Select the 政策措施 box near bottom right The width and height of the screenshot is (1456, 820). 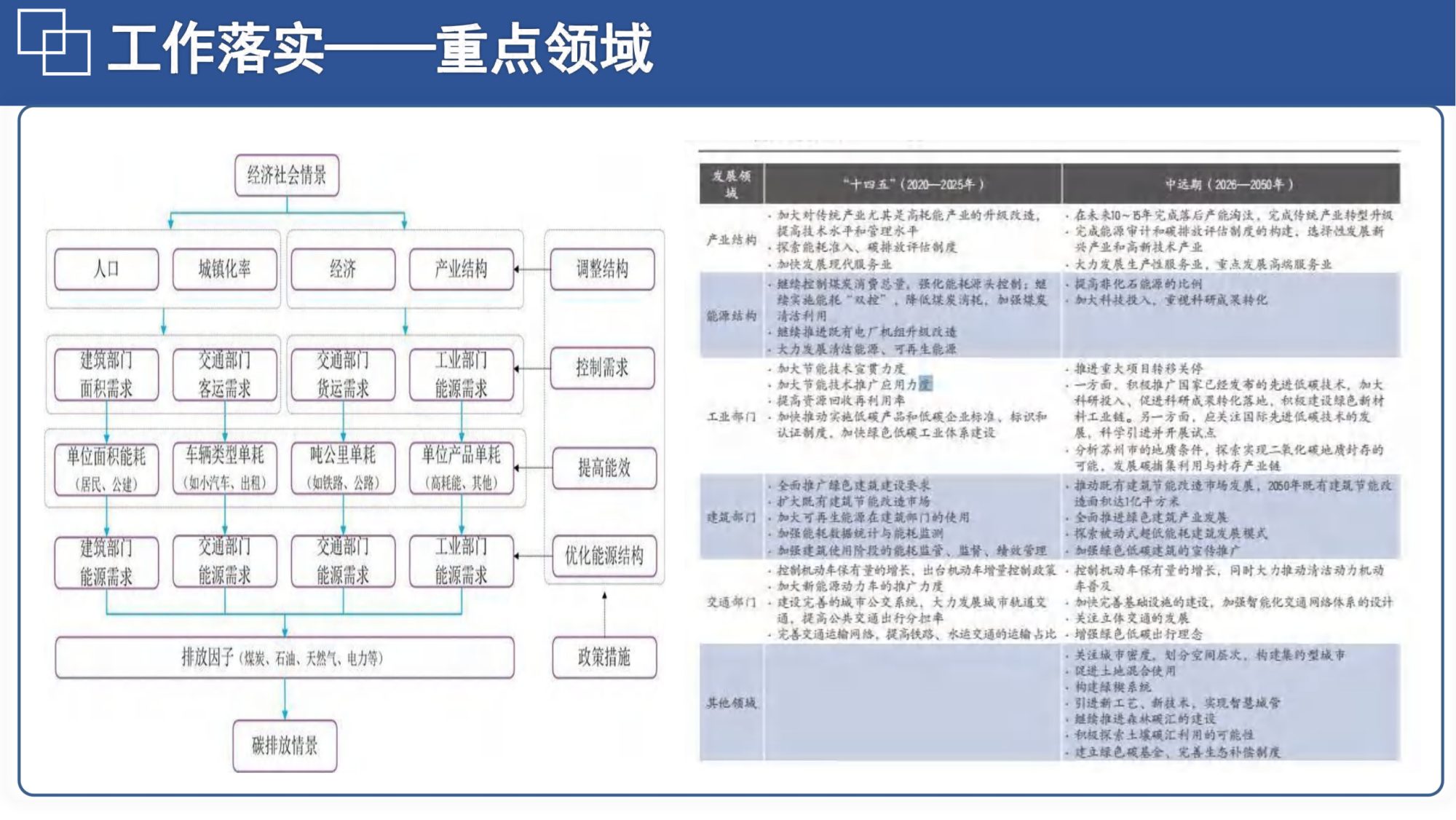[604, 658]
